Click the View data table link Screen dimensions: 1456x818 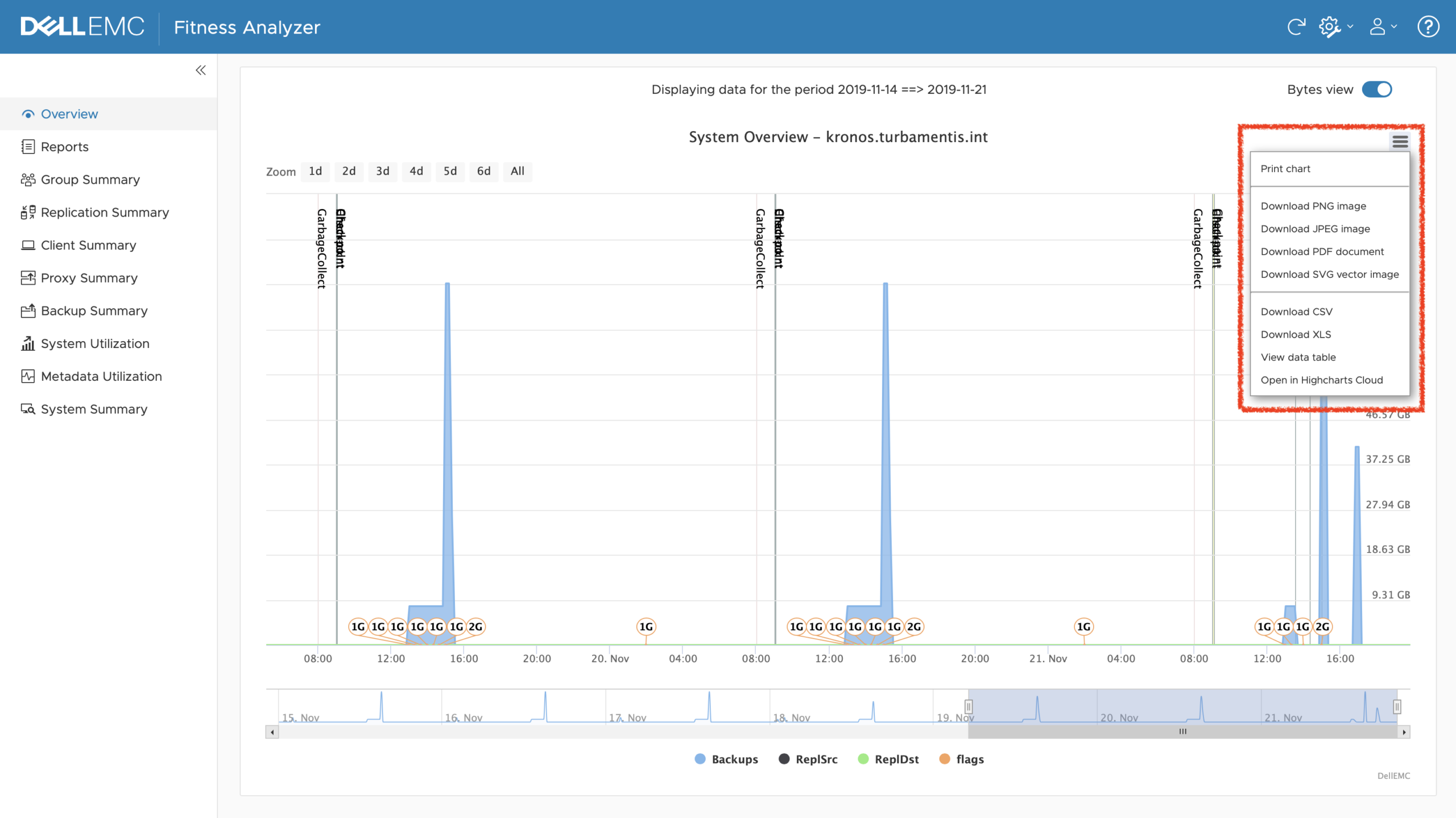(1298, 357)
